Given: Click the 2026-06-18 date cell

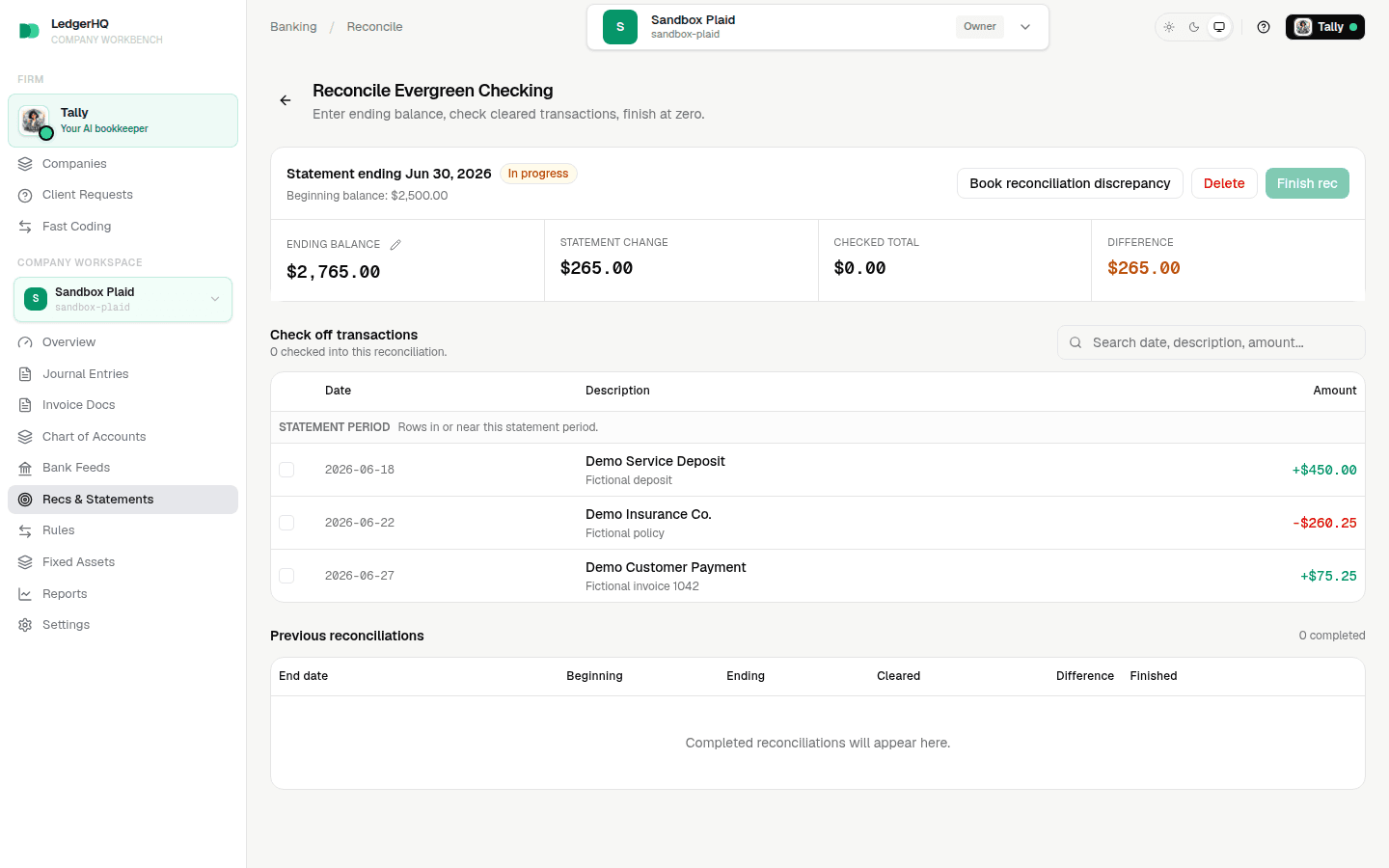Looking at the screenshot, I should click(x=360, y=470).
